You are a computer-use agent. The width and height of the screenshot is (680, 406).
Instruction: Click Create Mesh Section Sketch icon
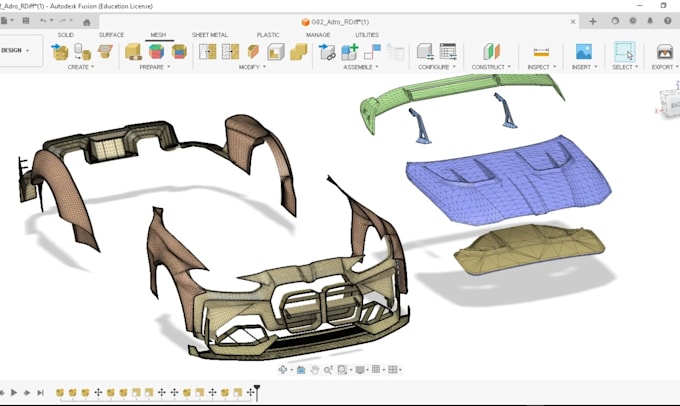click(x=105, y=51)
